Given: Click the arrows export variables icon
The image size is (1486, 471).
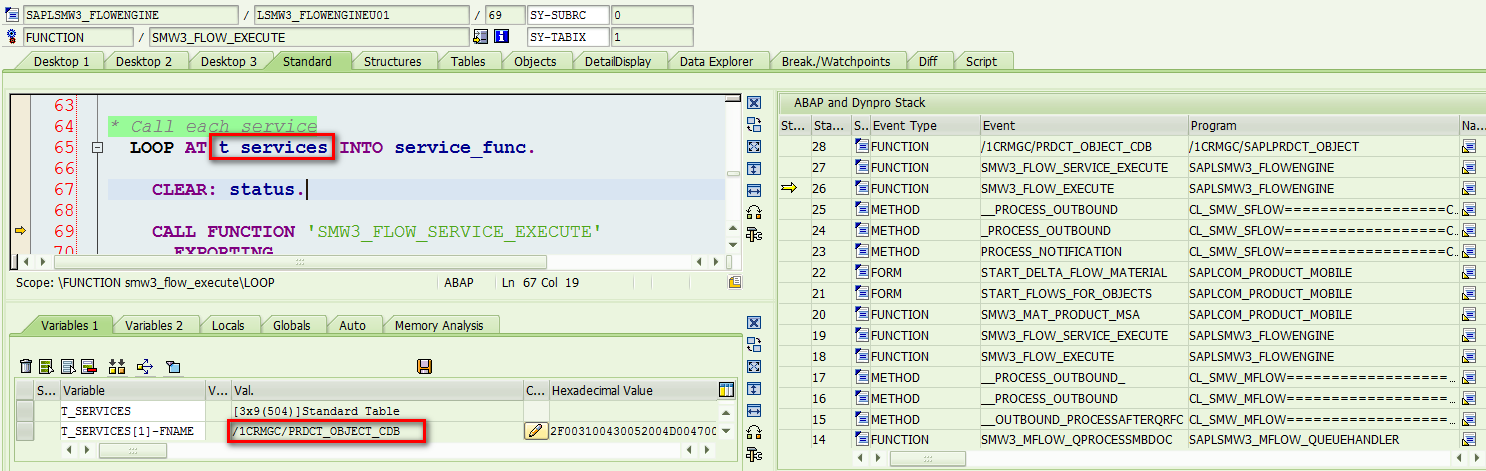Looking at the screenshot, I should click(x=145, y=366).
